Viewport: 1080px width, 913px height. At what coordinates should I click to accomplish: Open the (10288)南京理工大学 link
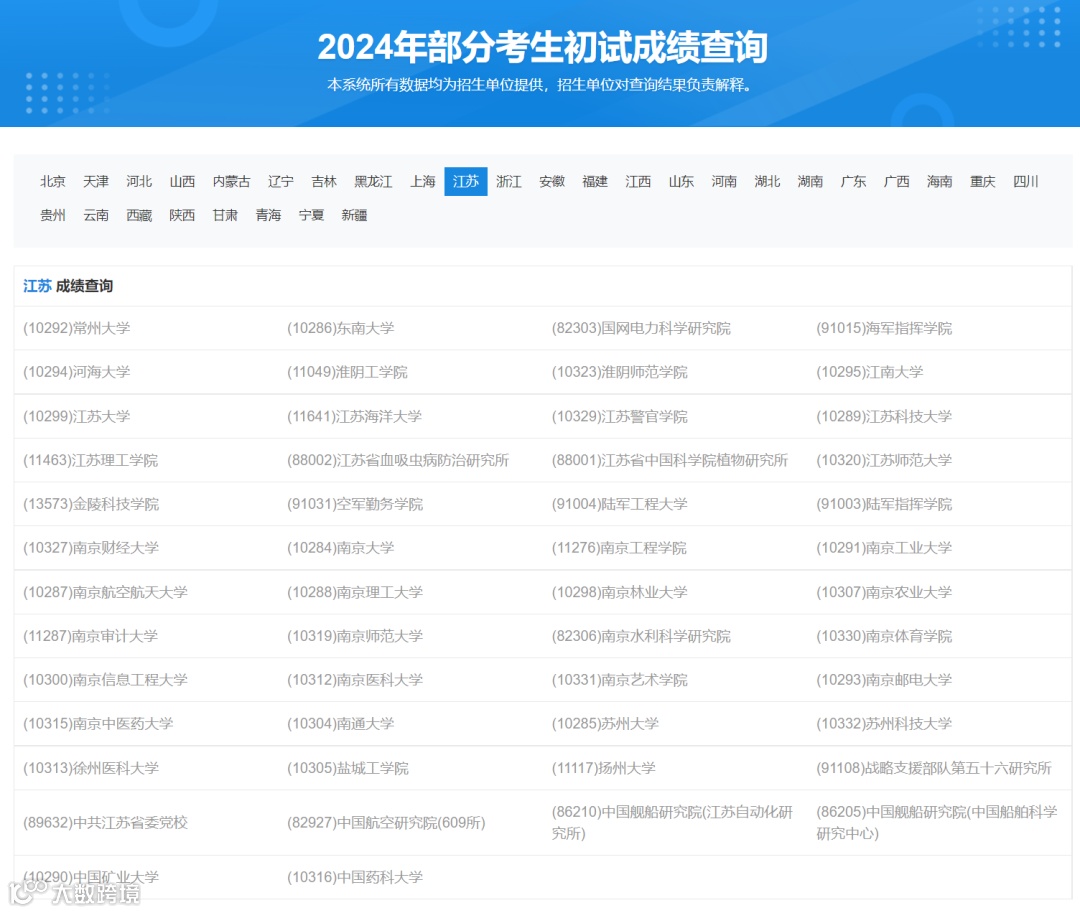pos(354,591)
